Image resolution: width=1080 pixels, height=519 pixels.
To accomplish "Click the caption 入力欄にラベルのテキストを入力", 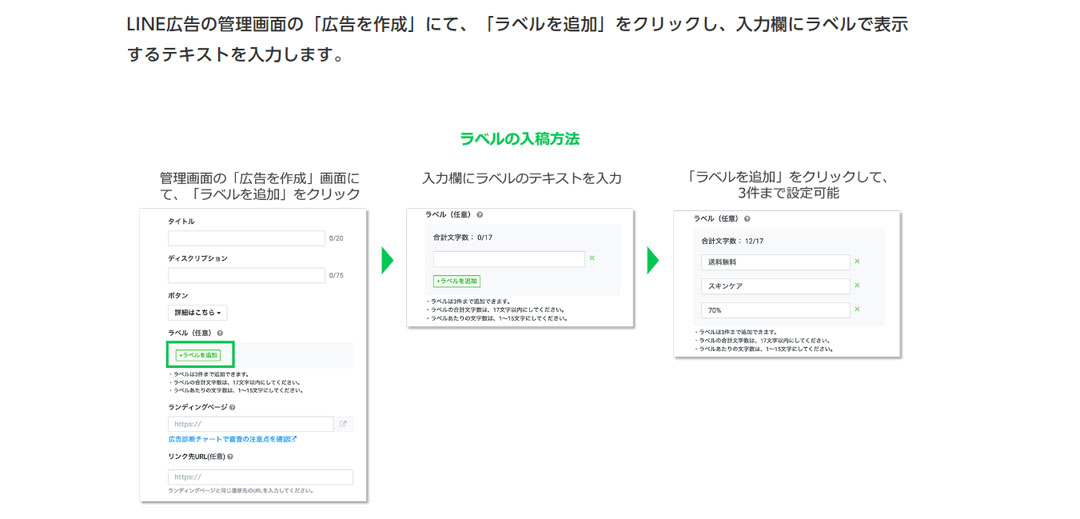I will (x=521, y=178).
